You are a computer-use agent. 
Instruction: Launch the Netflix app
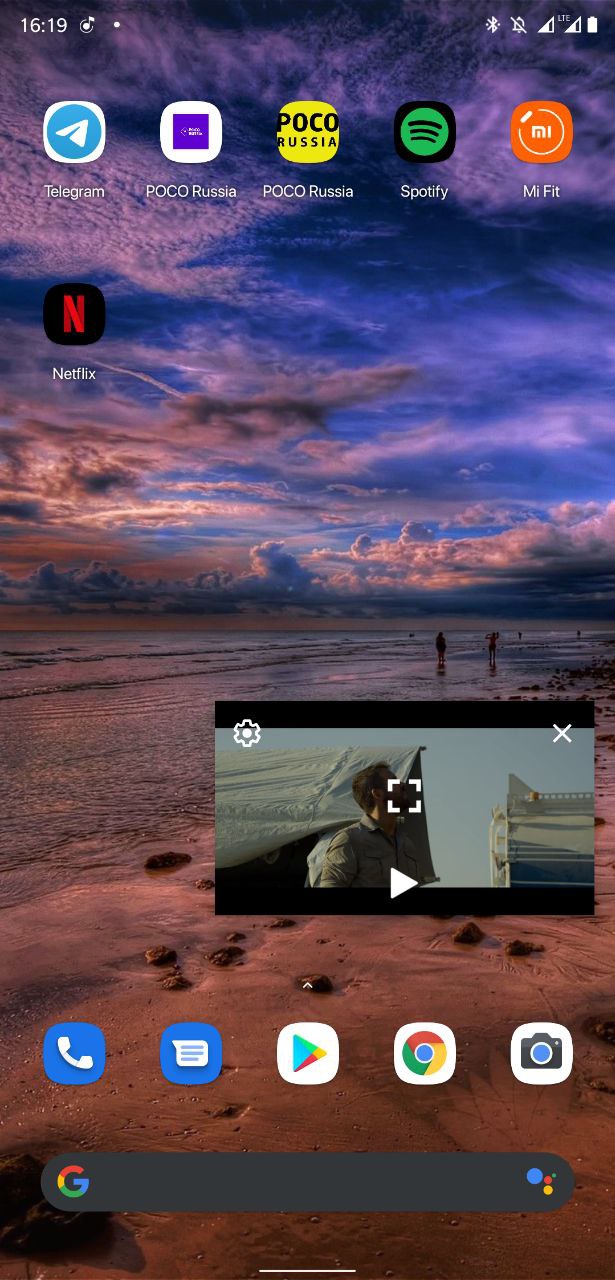point(74,314)
